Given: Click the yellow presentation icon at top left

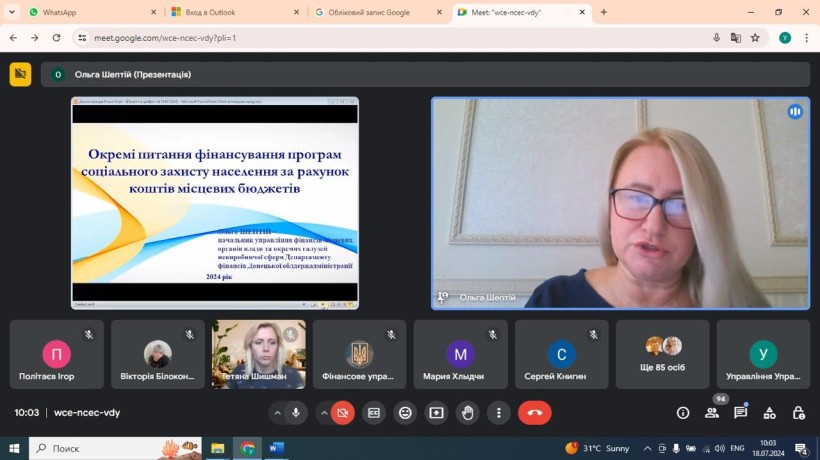Looking at the screenshot, I should (x=20, y=74).
